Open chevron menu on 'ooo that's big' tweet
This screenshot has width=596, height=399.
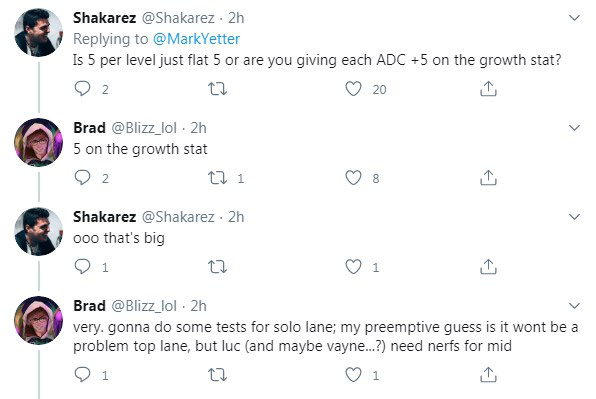coord(574,217)
